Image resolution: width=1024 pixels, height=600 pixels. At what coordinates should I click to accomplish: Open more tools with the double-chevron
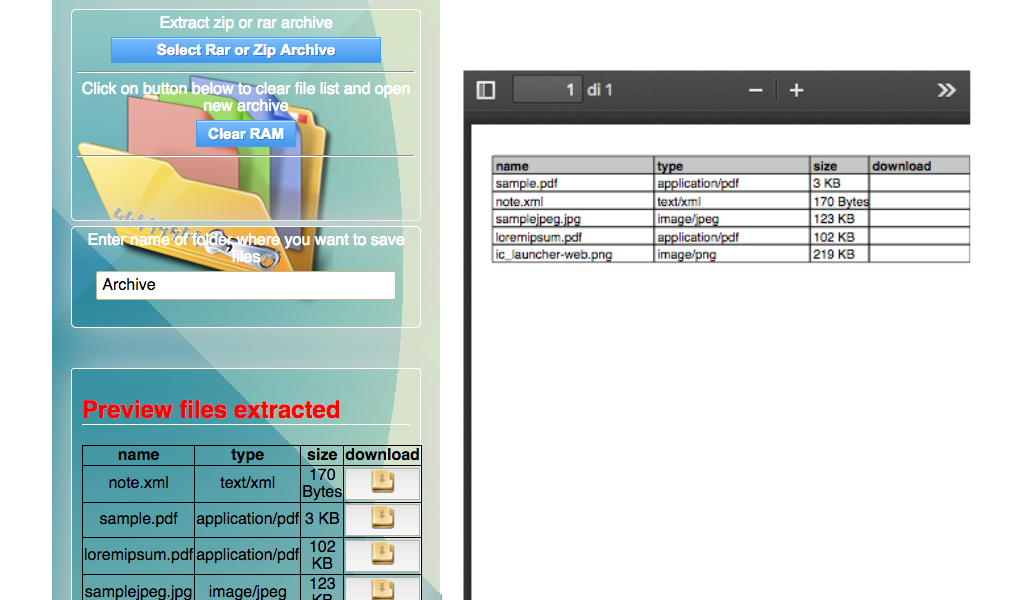click(x=946, y=89)
